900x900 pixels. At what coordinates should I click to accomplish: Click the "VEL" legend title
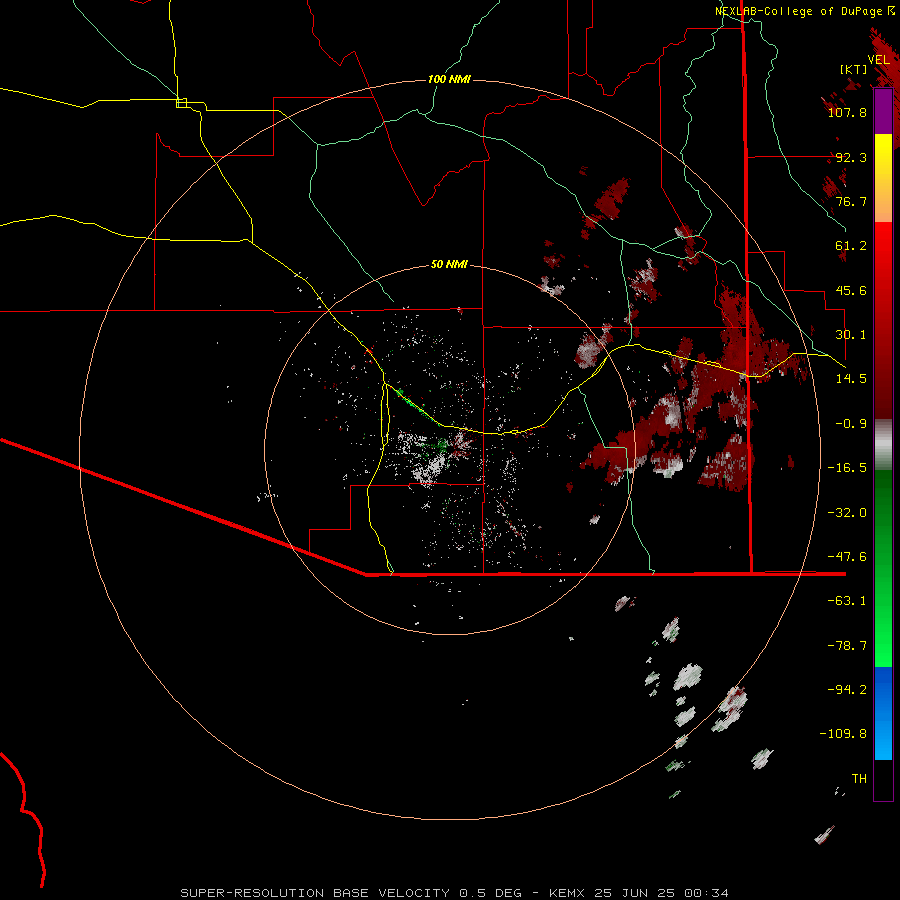(879, 60)
